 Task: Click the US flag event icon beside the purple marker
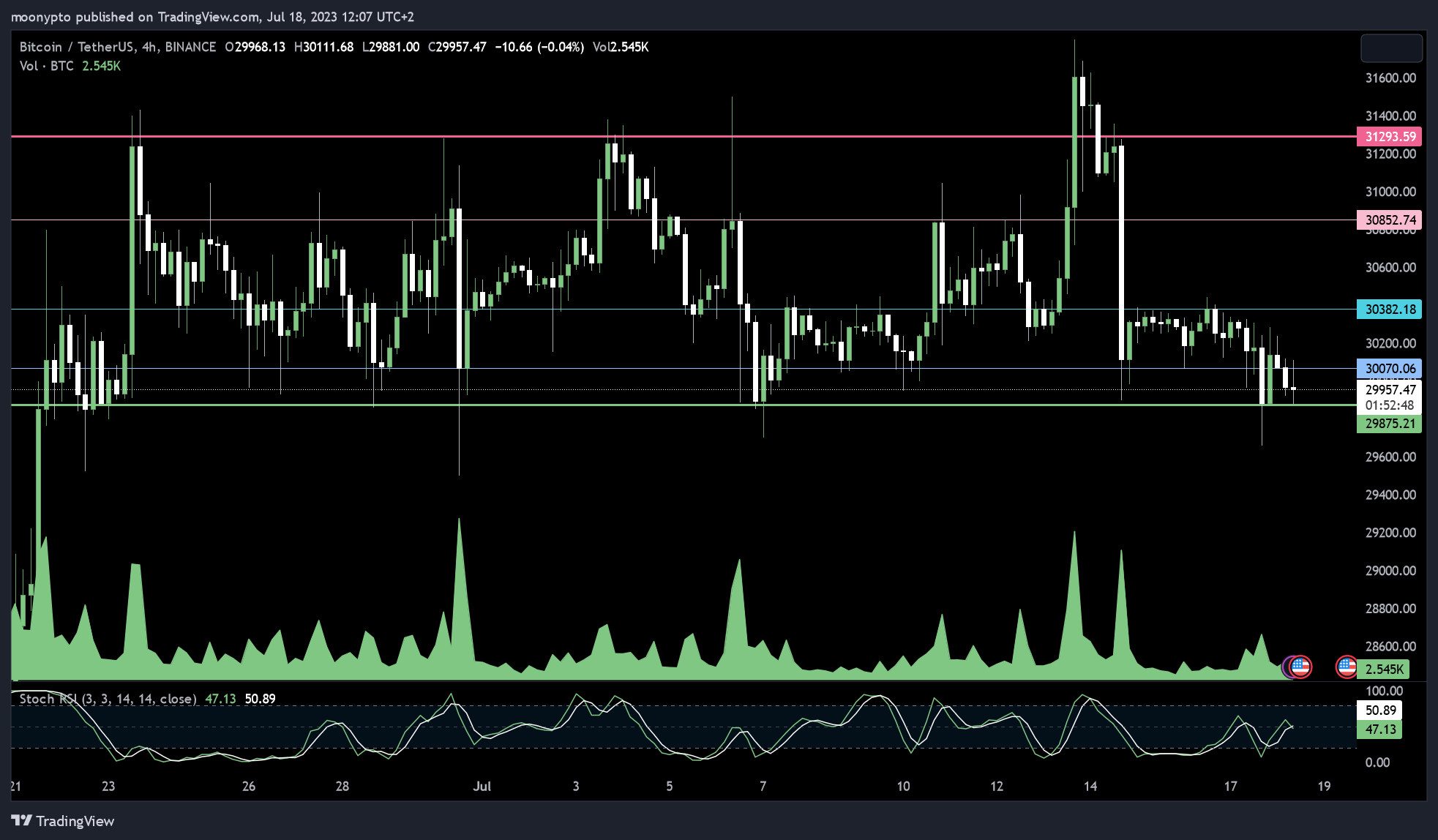[1300, 667]
